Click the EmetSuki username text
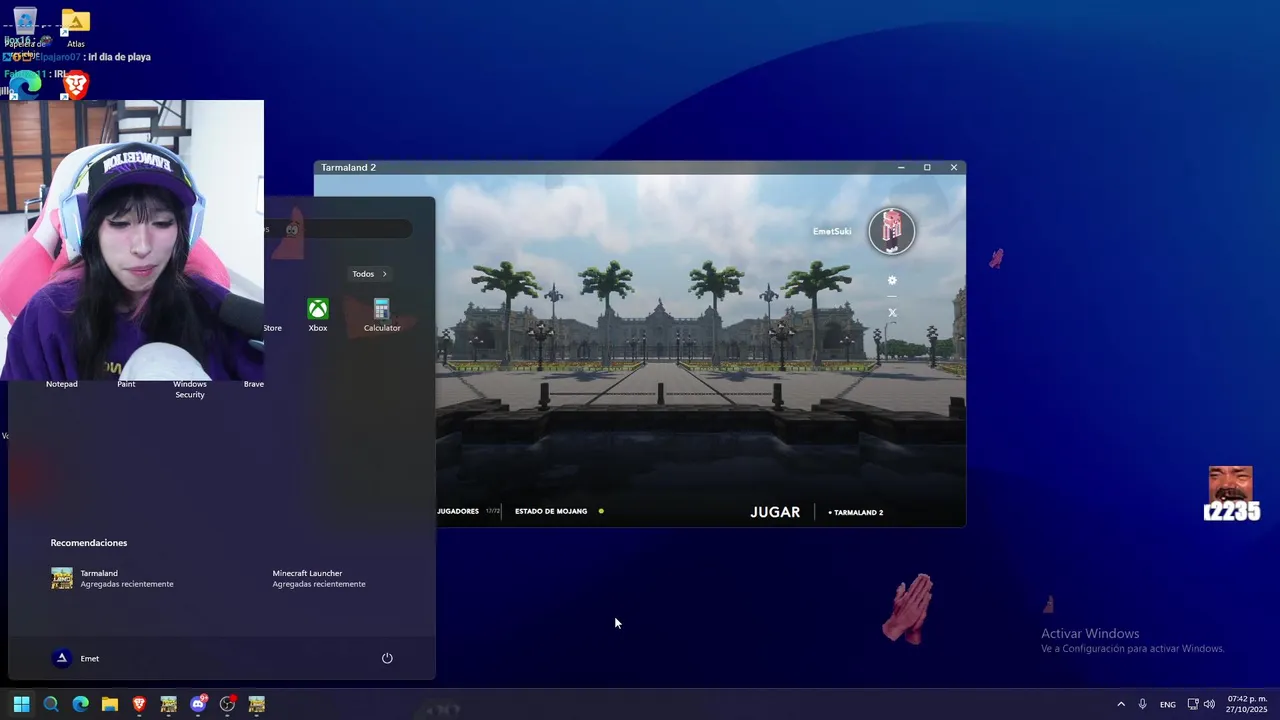The width and height of the screenshot is (1280, 720). 832,231
